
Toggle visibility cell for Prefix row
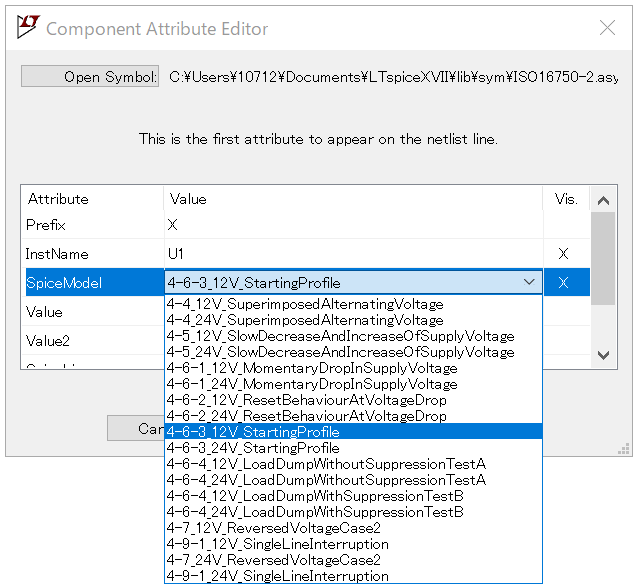[567, 225]
